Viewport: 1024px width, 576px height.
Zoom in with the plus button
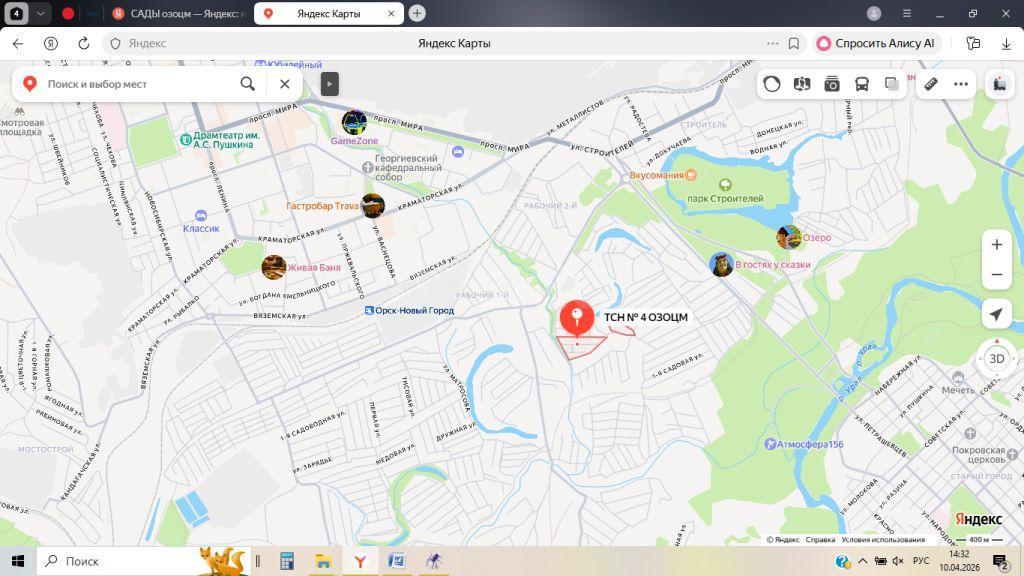(x=996, y=245)
